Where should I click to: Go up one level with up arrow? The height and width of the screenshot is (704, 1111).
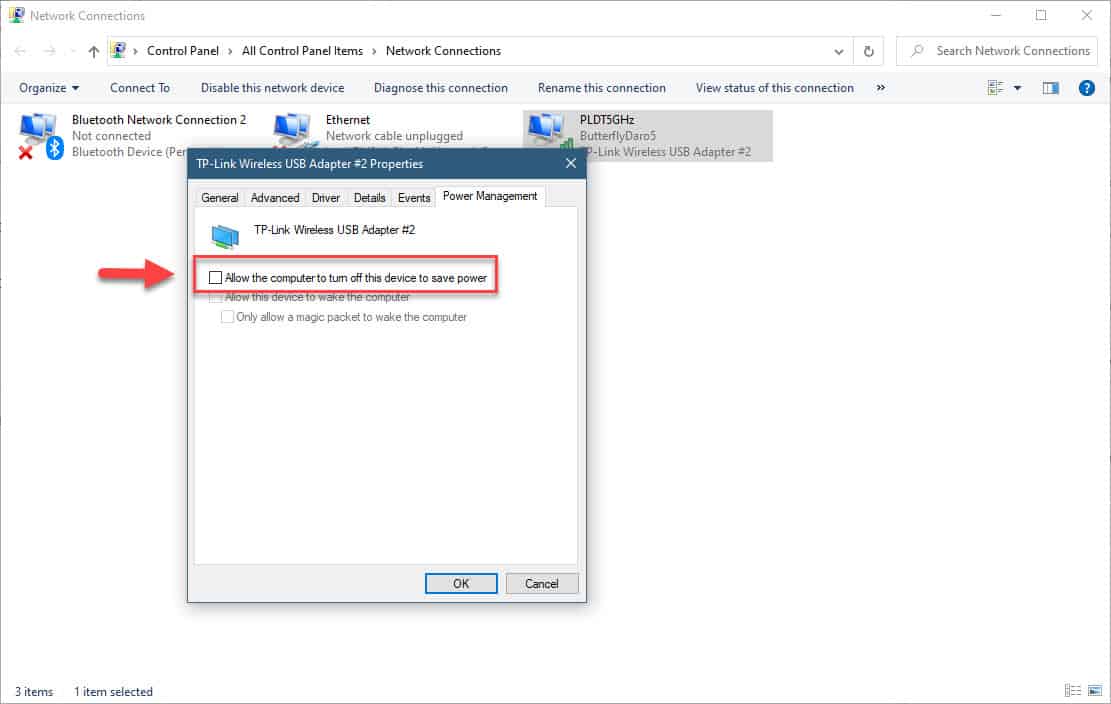click(94, 51)
